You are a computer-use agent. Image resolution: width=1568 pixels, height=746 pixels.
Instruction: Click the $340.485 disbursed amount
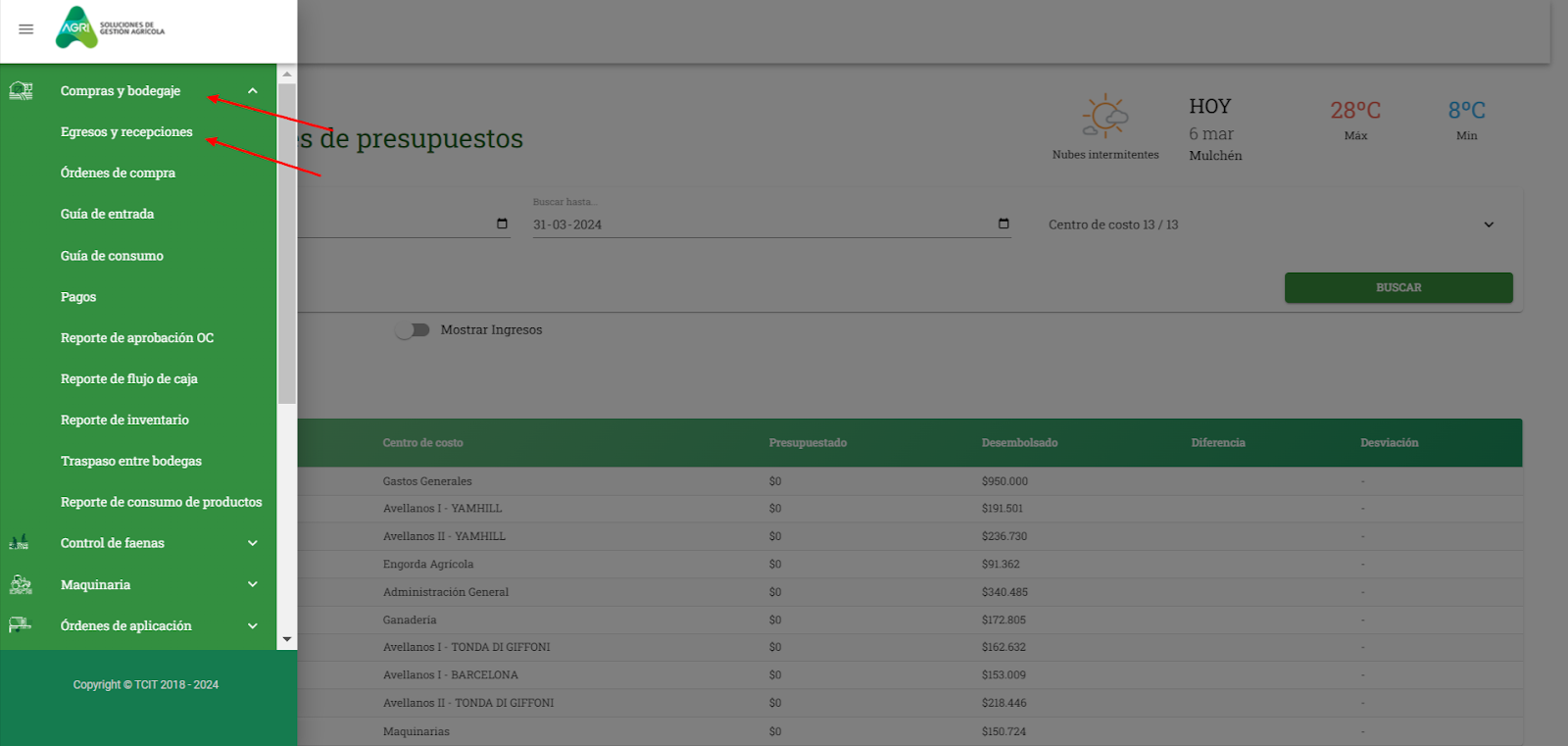tap(1004, 592)
